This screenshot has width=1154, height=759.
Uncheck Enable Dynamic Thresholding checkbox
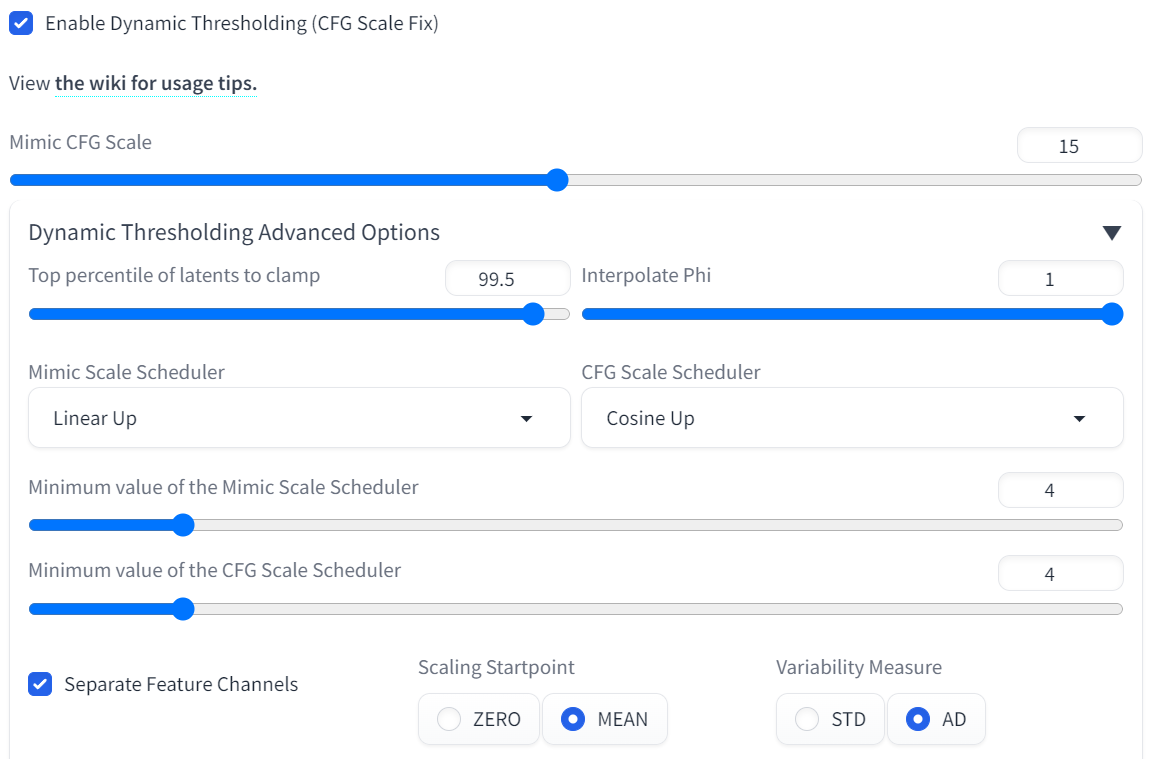(21, 23)
